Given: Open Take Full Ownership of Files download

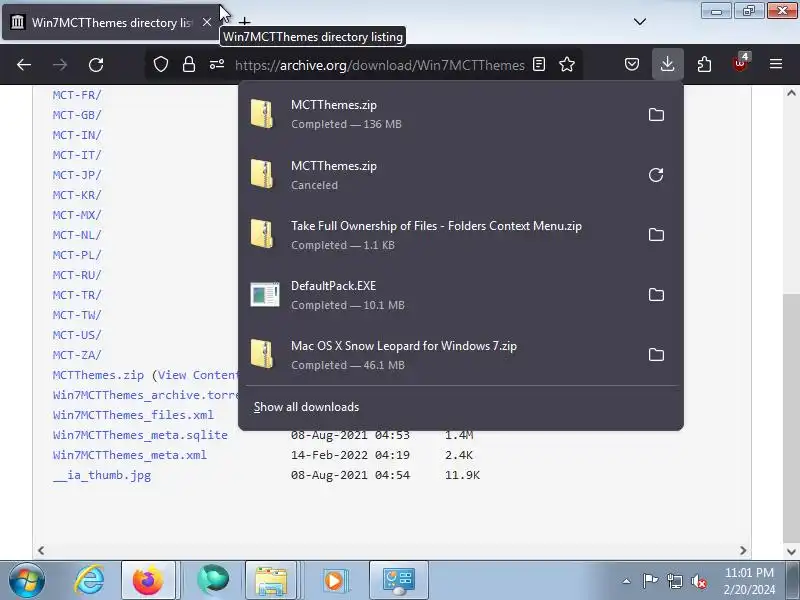Looking at the screenshot, I should [441, 235].
